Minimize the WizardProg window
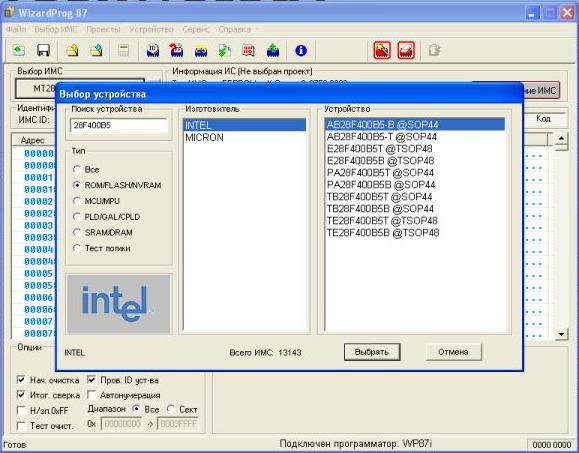Image resolution: width=579 pixels, height=453 pixels. (532, 13)
